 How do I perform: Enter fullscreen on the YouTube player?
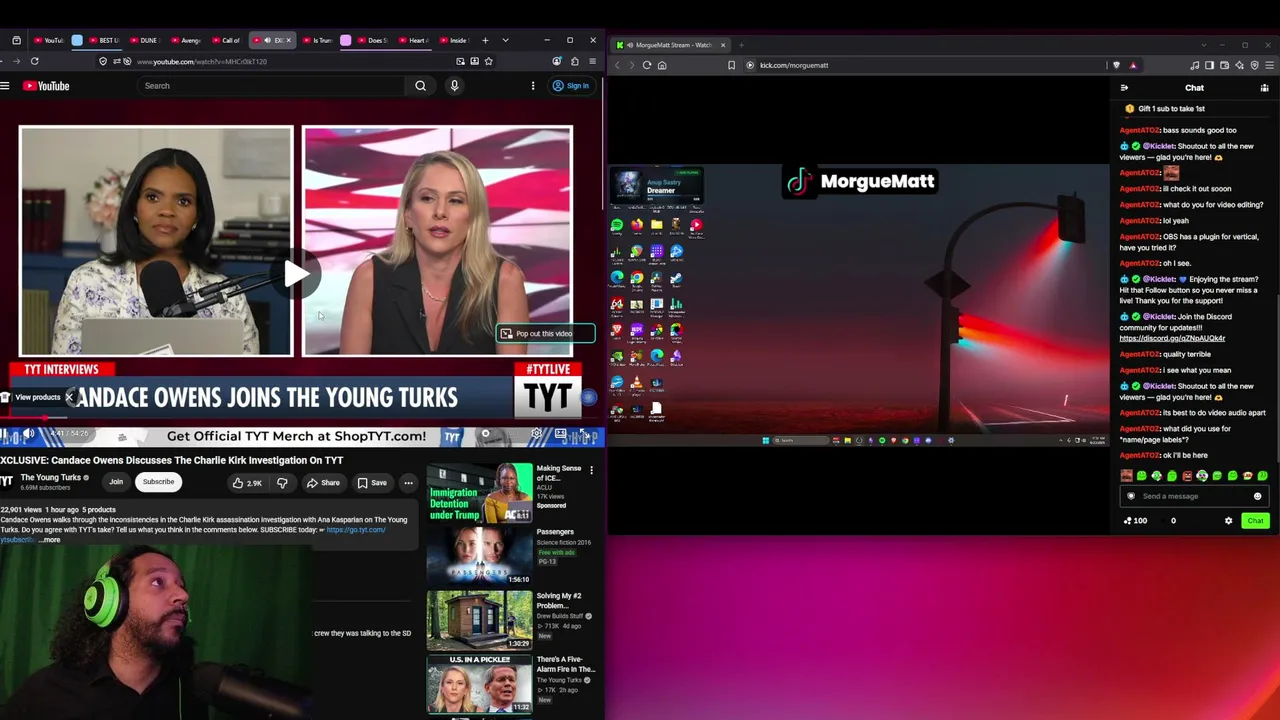click(586, 435)
